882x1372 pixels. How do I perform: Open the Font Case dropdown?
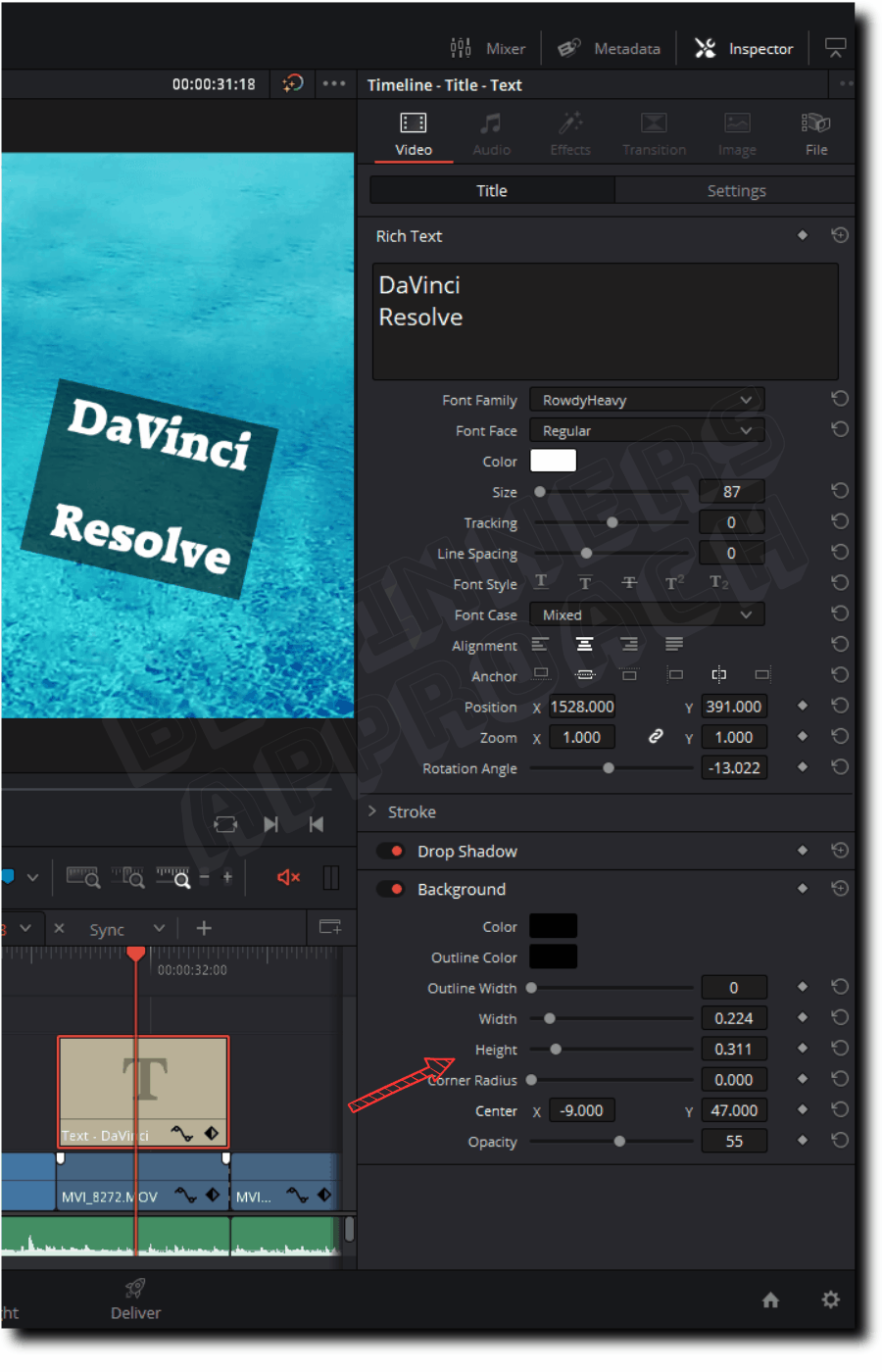646,614
